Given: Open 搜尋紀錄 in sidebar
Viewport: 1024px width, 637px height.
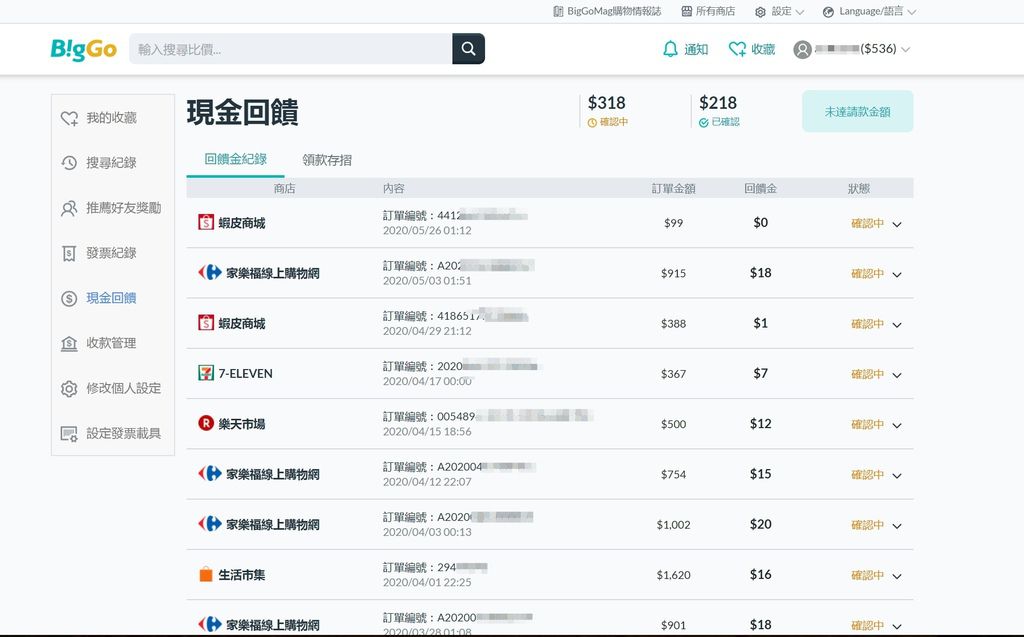Looking at the screenshot, I should (112, 163).
